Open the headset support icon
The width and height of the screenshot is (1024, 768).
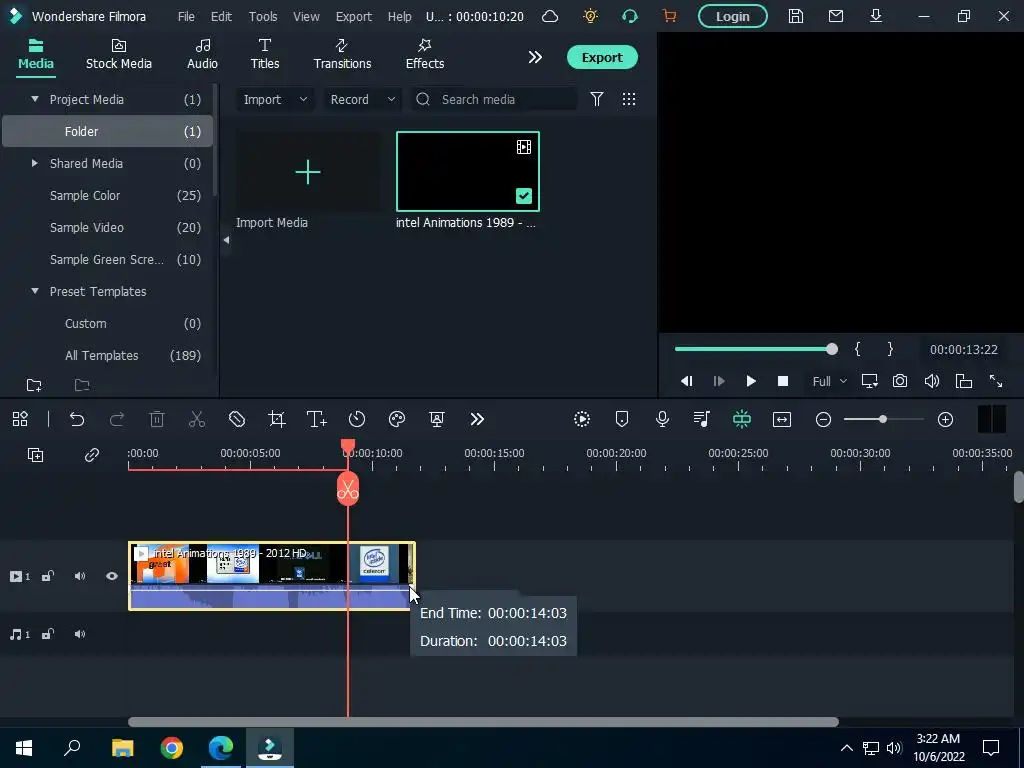630,16
